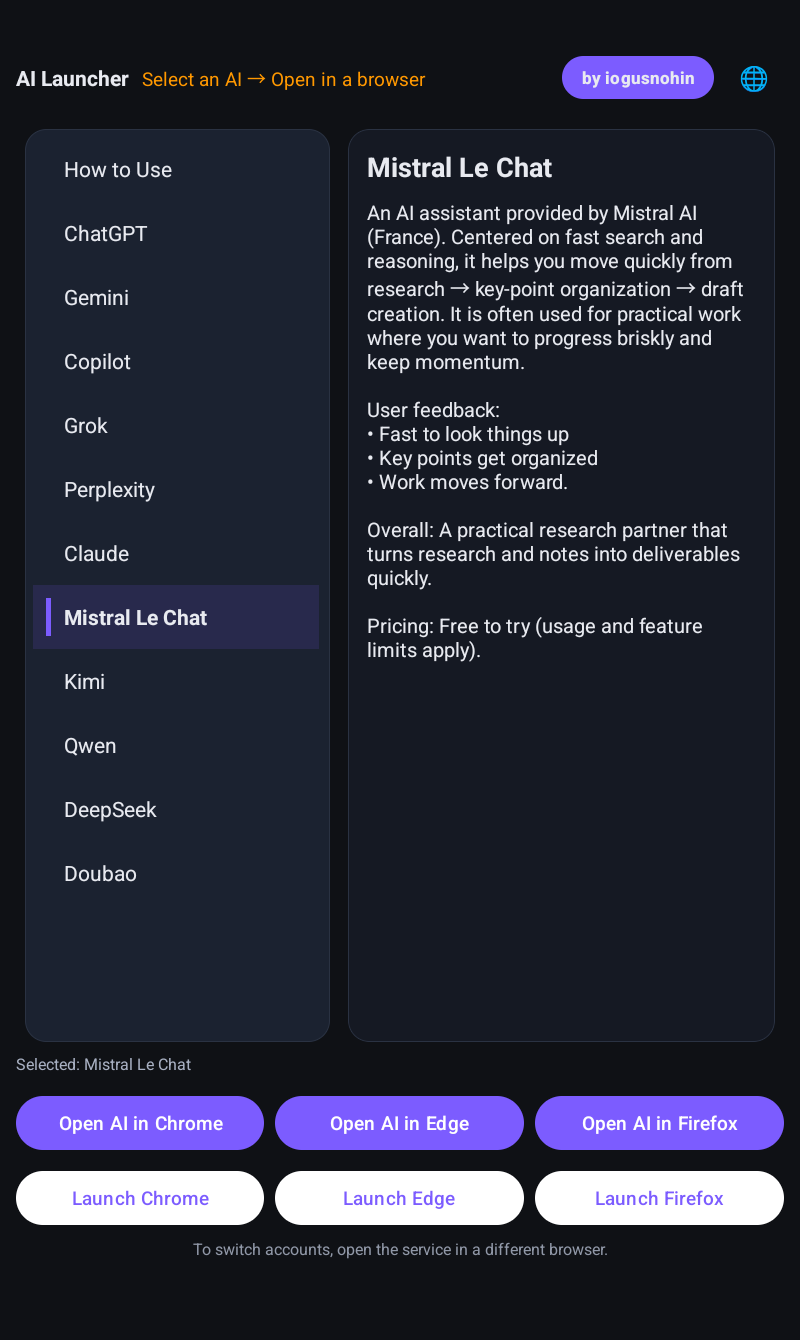Viewport: 800px width, 1340px height.
Task: Open AI in Edge
Action: pos(399,1123)
